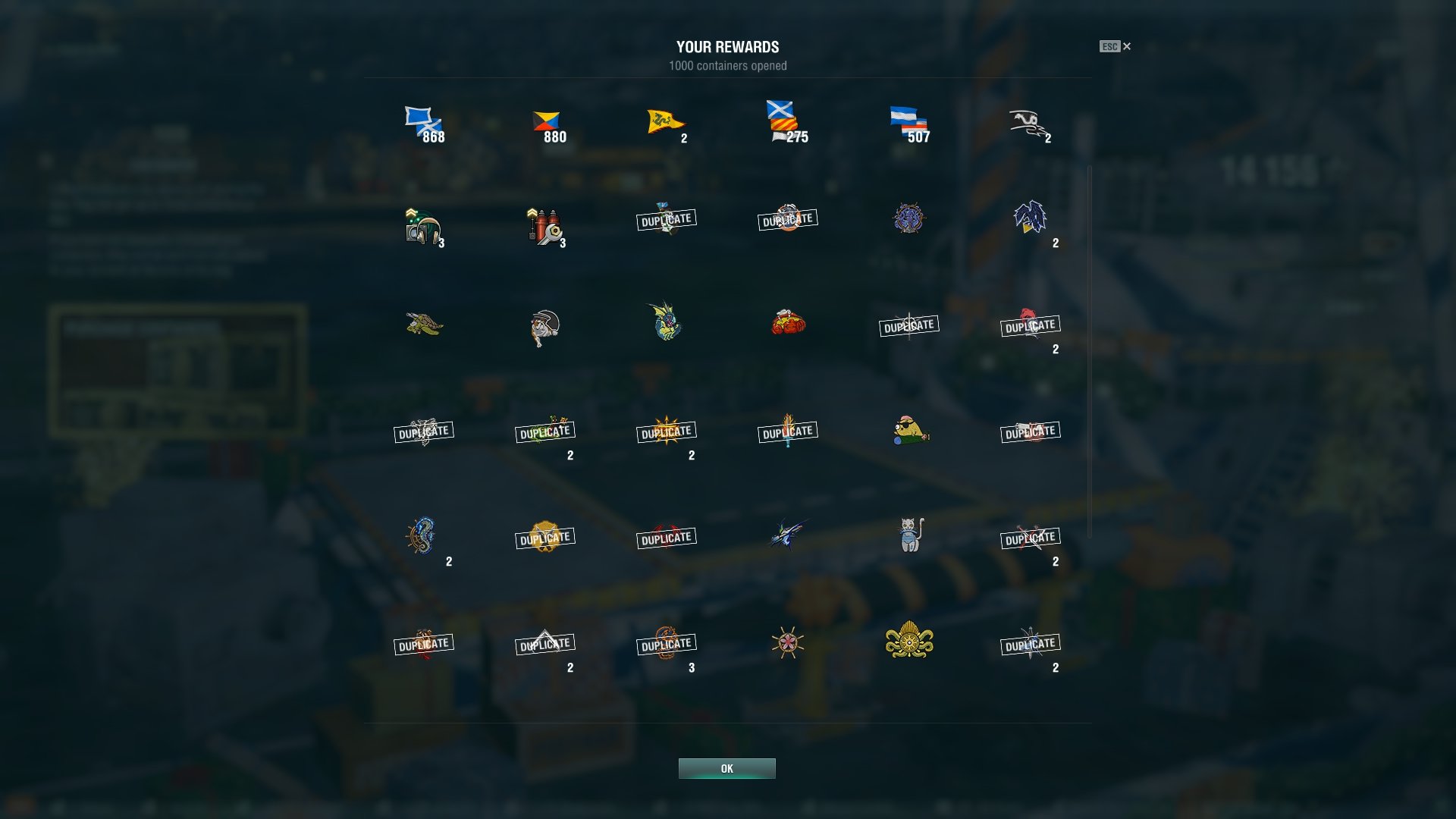Click the grey cat patch
Image resolution: width=1456 pixels, height=819 pixels.
(x=909, y=535)
